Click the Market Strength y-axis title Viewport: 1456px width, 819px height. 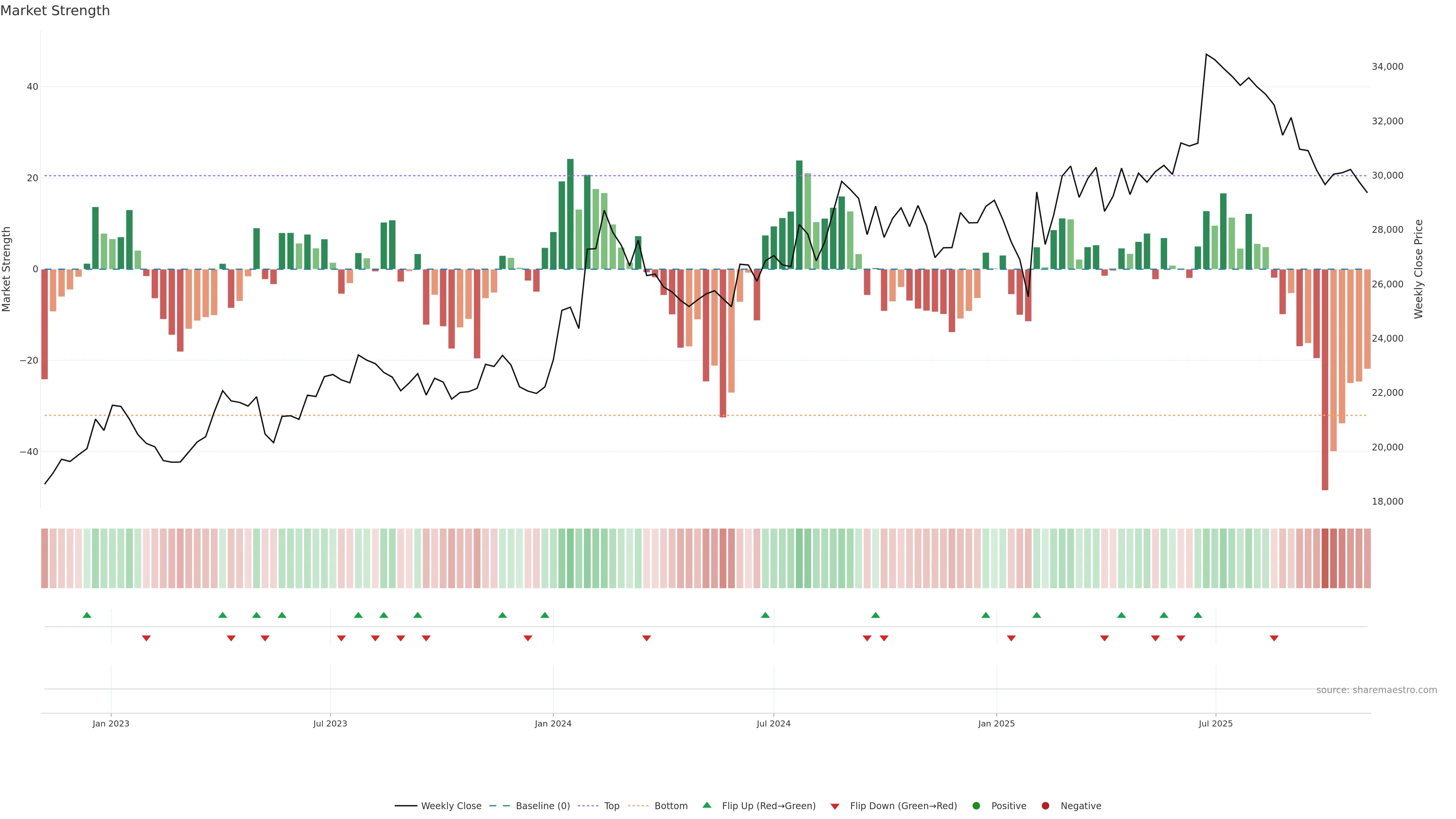click(x=7, y=269)
